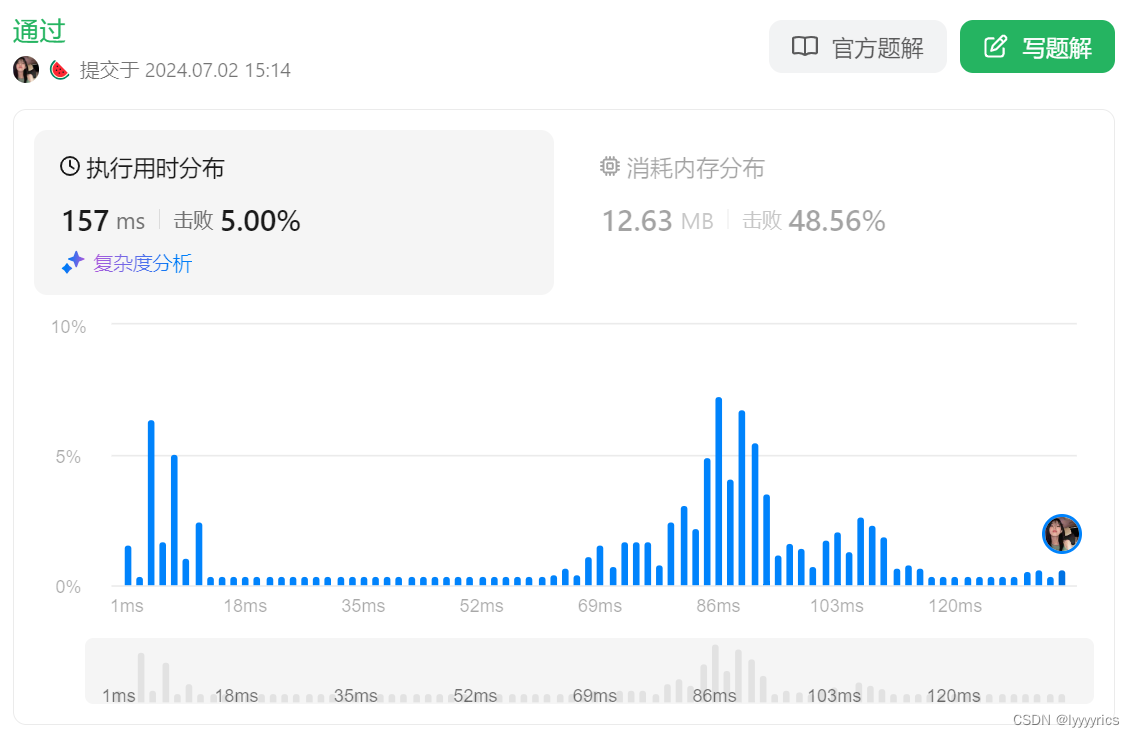Screen dimensions: 1135x737
Task: Click the AI sparkle icon next to 复杂度分析
Action: pos(69,264)
